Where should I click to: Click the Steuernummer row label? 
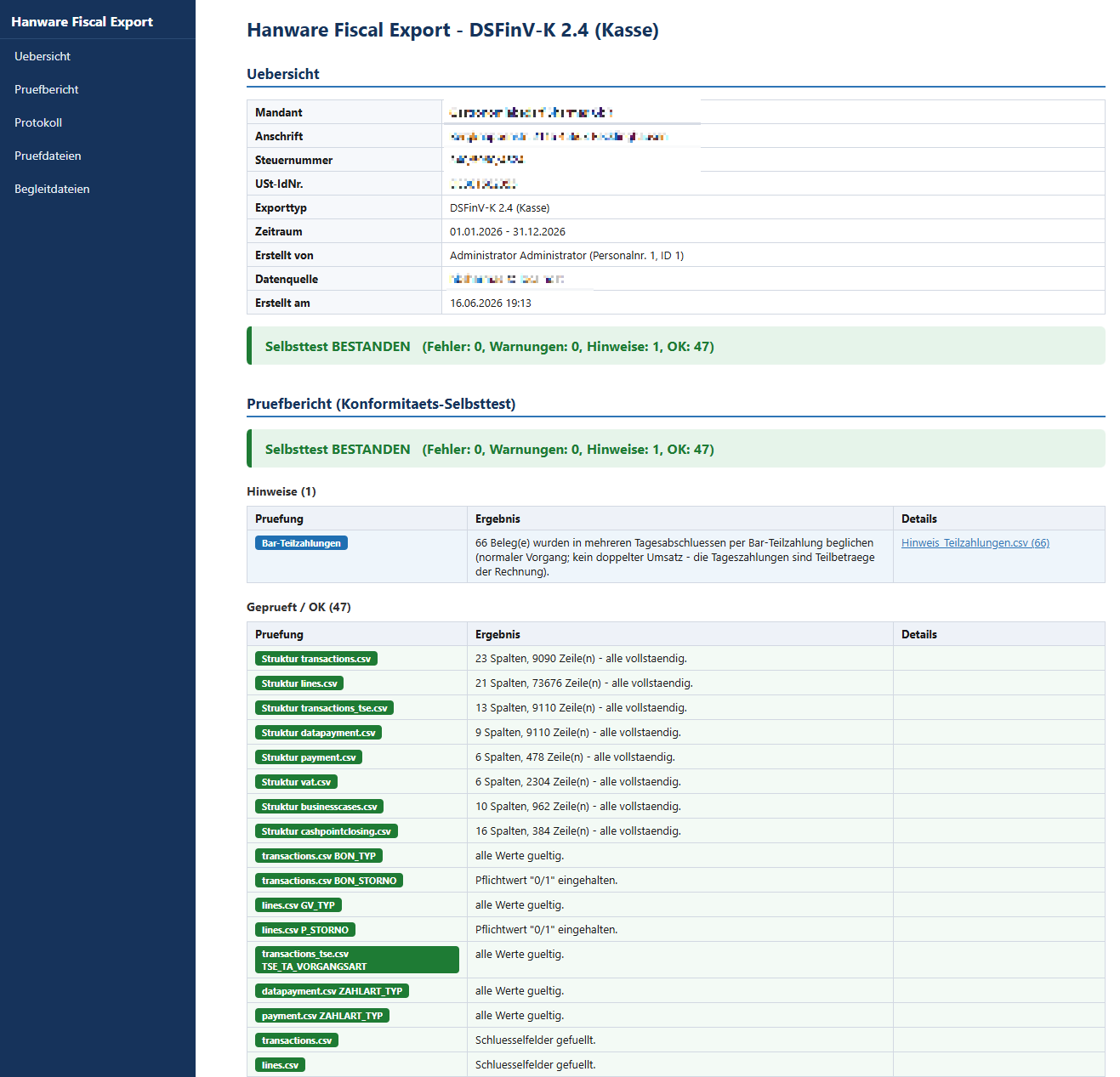[293, 161]
